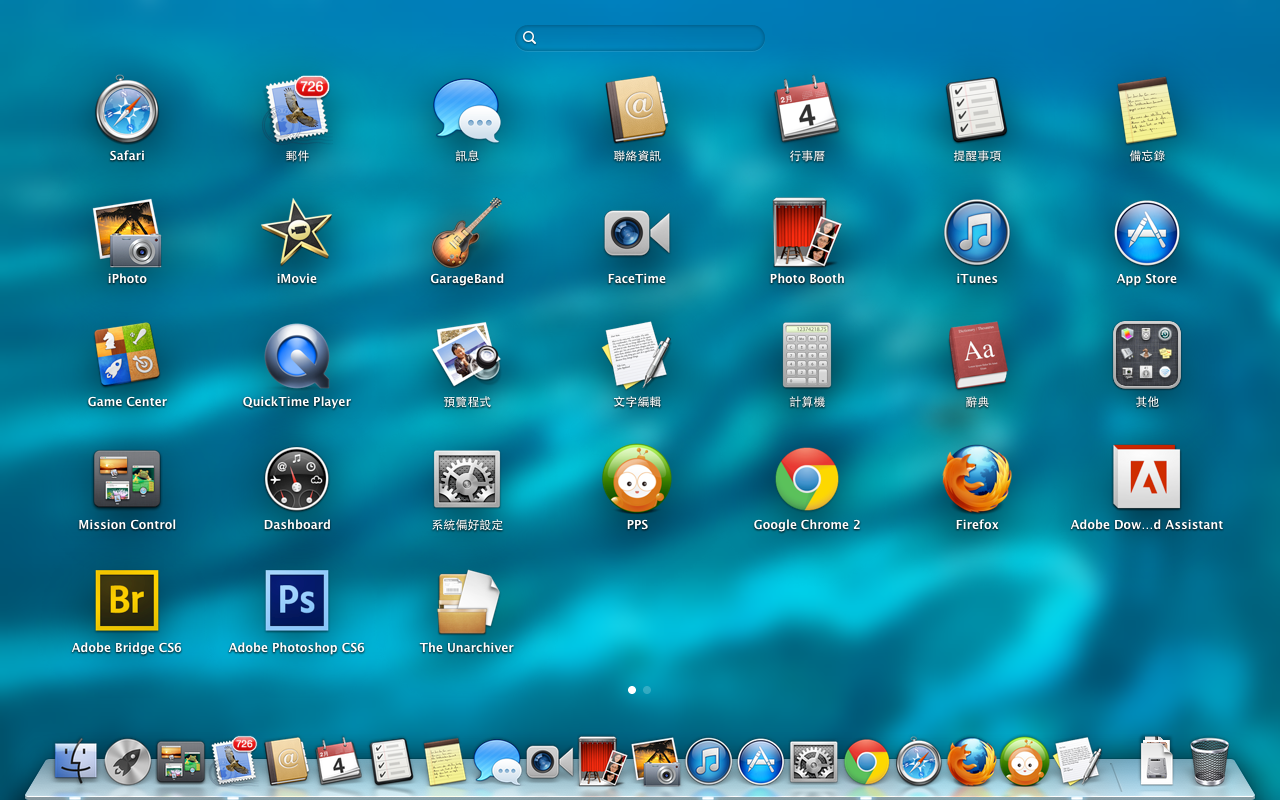Open Calendar (行事曆) in Launchpad grid
This screenshot has height=800, width=1280.
tap(807, 110)
